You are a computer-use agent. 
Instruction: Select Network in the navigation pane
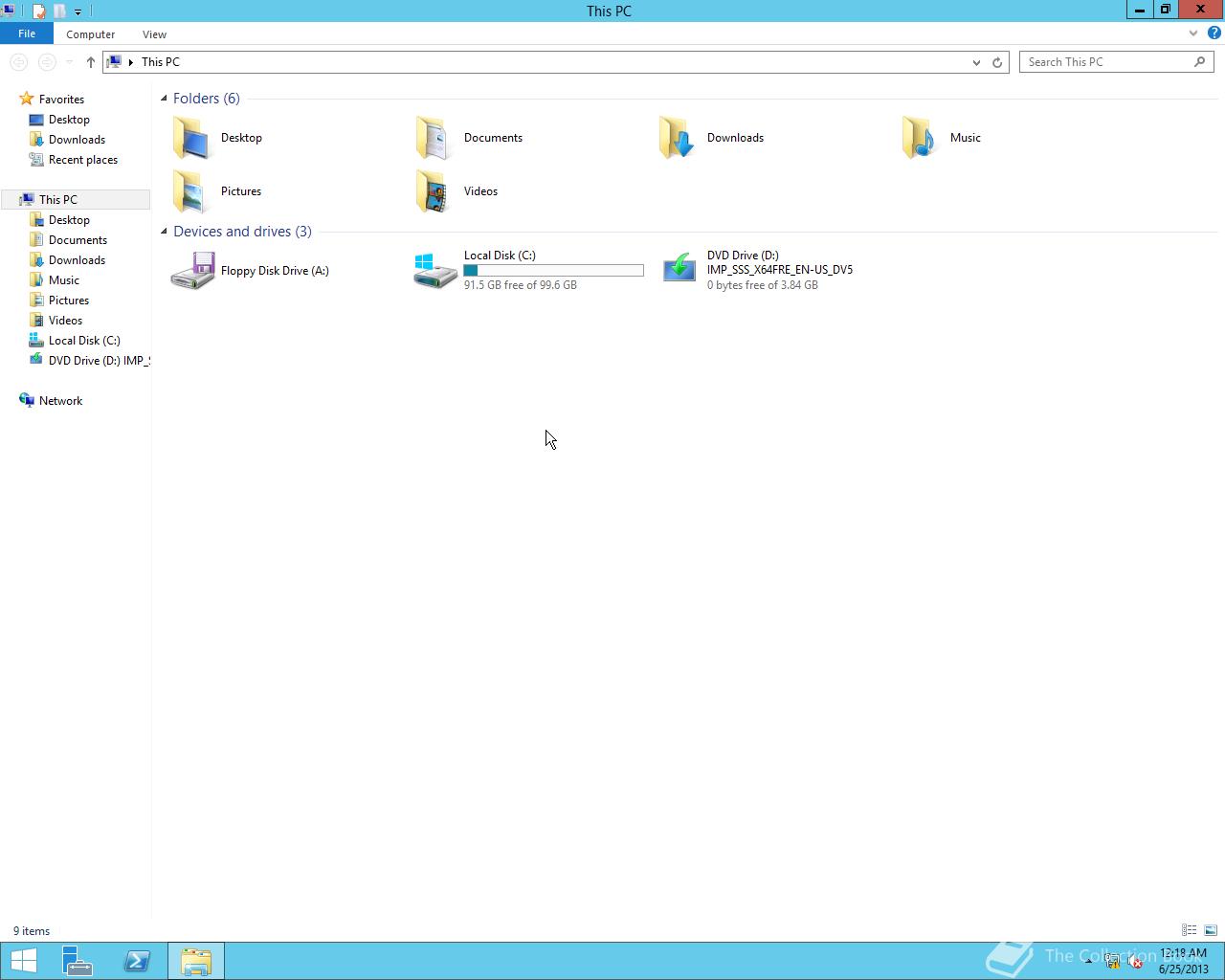coord(60,401)
